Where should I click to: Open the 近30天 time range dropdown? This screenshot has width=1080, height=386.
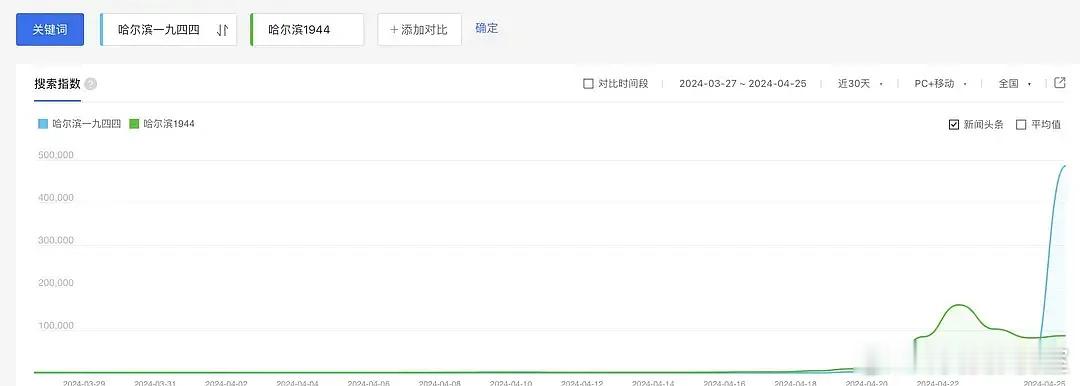[x=860, y=83]
